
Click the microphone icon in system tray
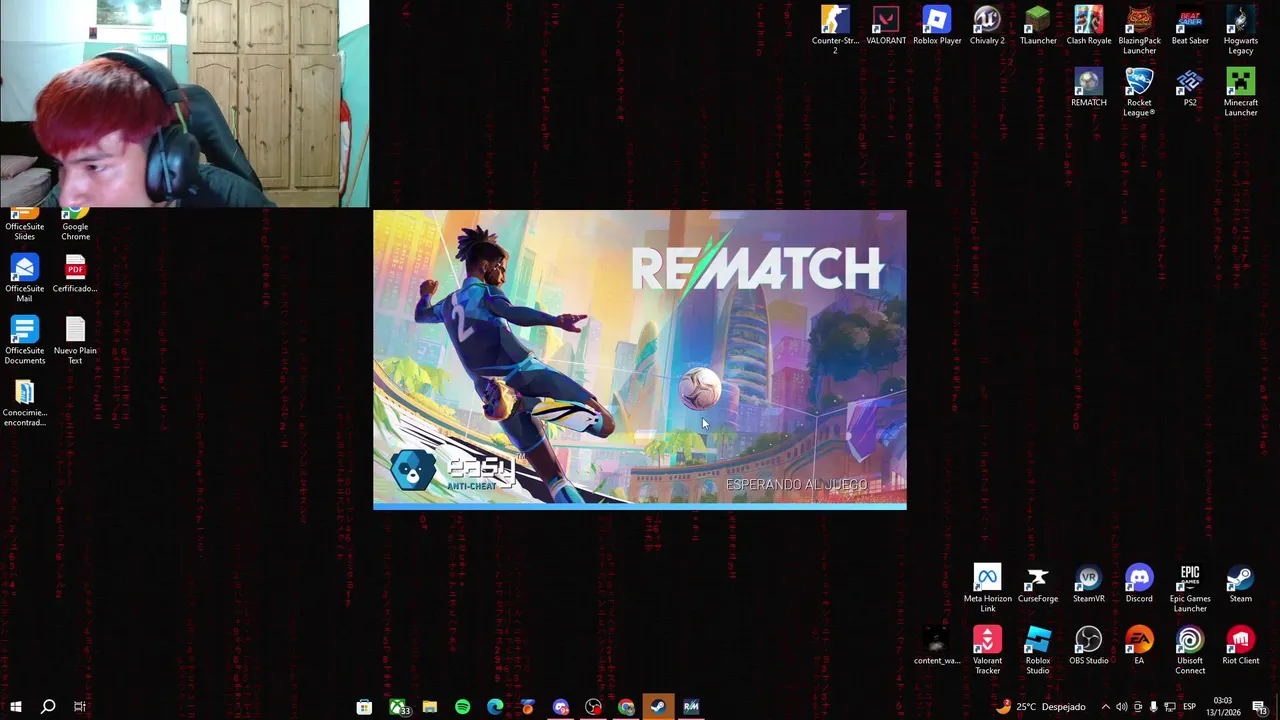point(1153,707)
